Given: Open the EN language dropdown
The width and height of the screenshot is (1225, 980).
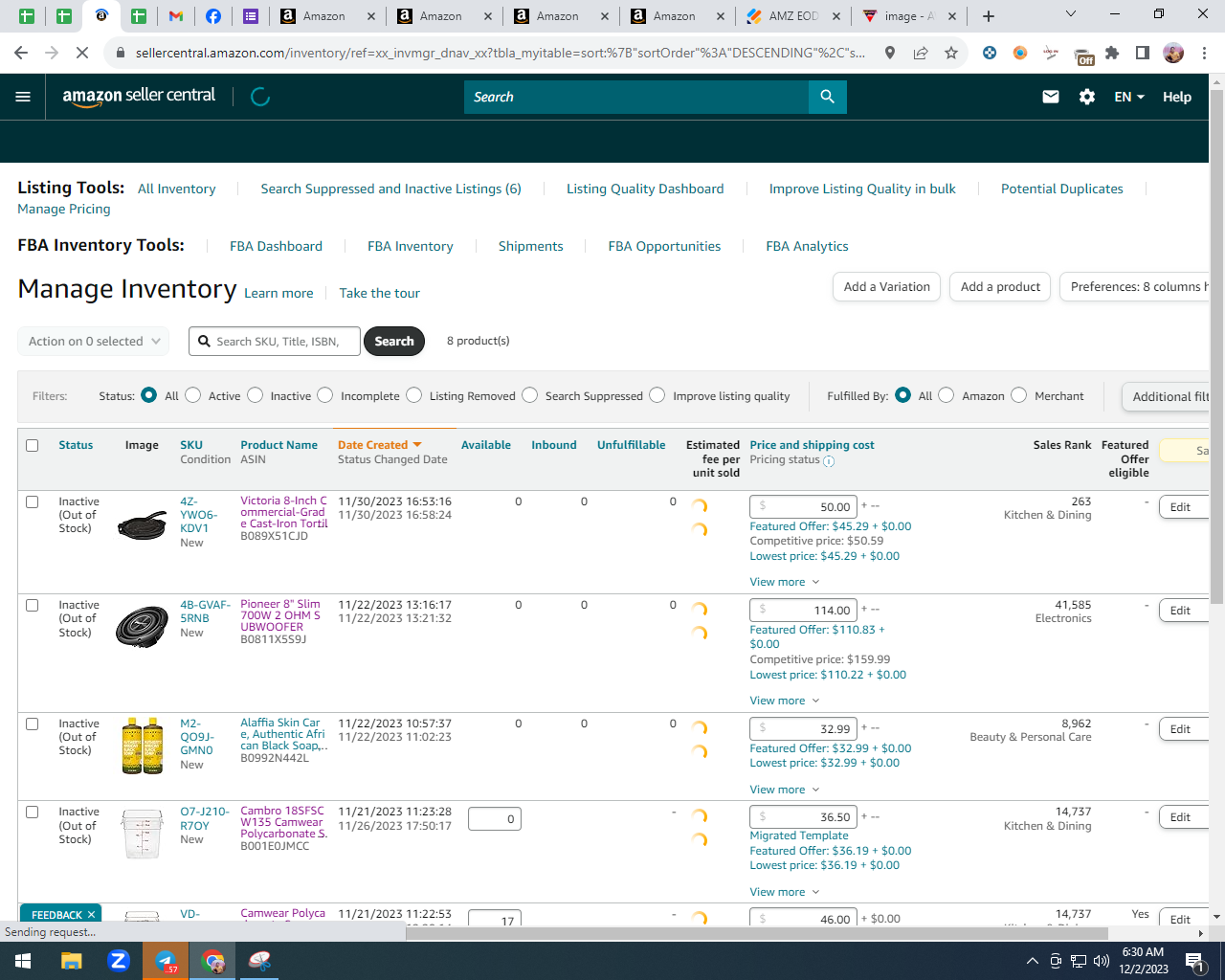Looking at the screenshot, I should [x=1129, y=97].
